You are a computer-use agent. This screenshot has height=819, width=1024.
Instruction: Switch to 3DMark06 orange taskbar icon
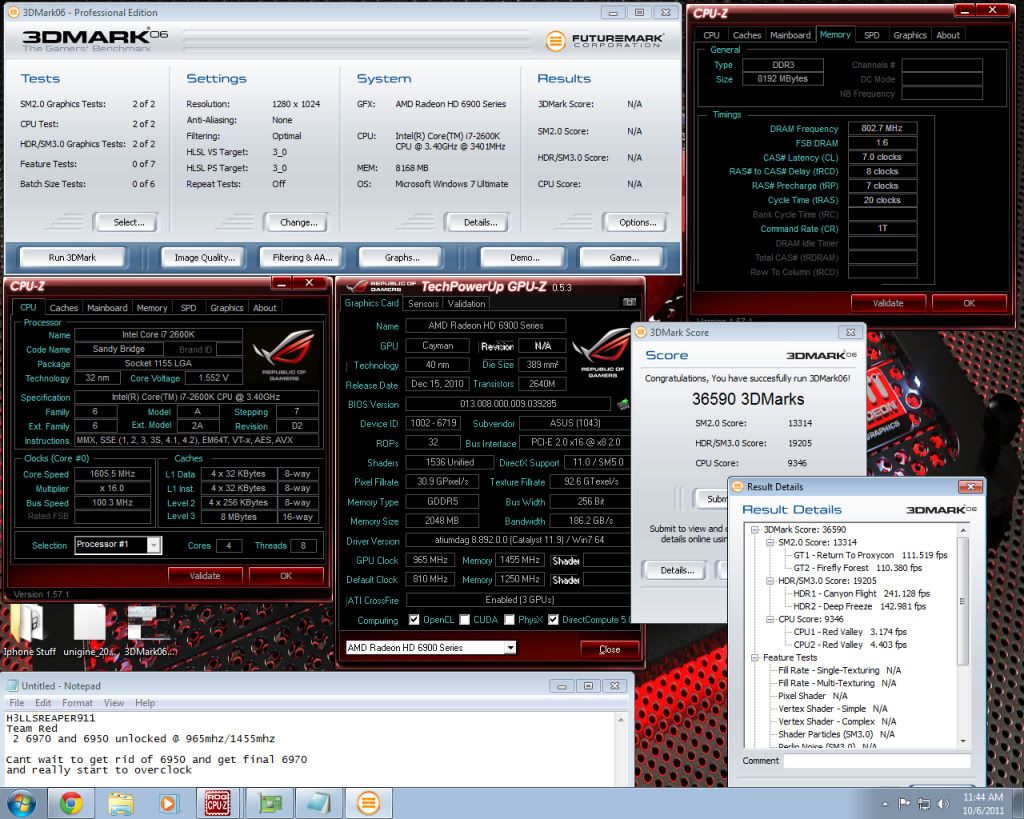pos(368,803)
